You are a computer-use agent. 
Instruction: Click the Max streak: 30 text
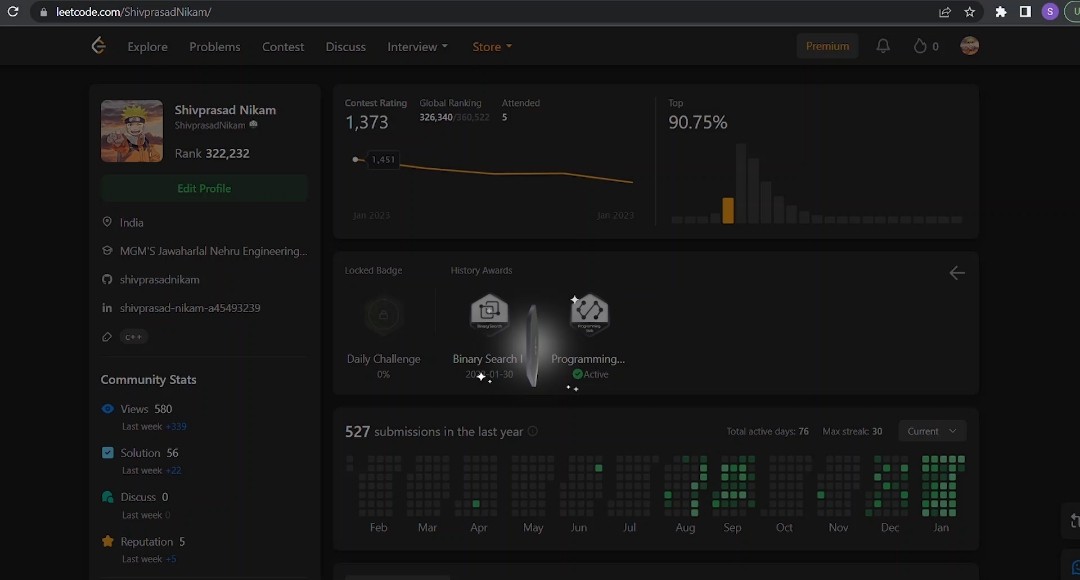tap(852, 431)
